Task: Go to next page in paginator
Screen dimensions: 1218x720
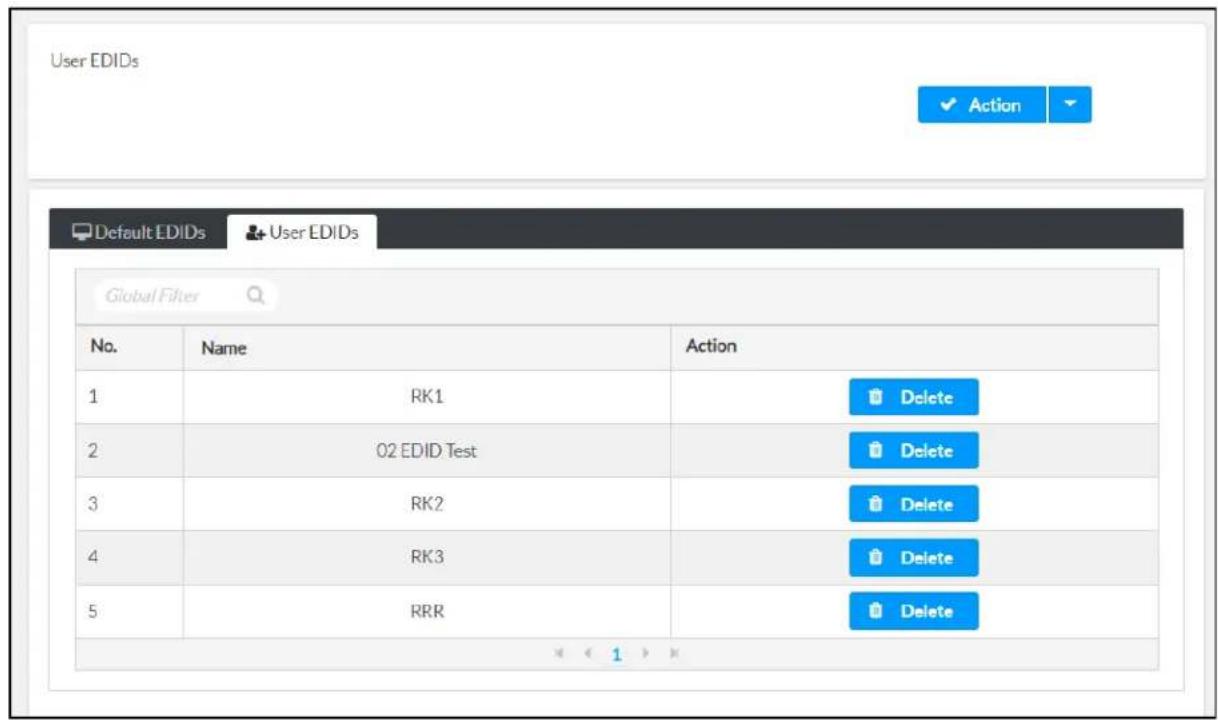Action: point(646,654)
